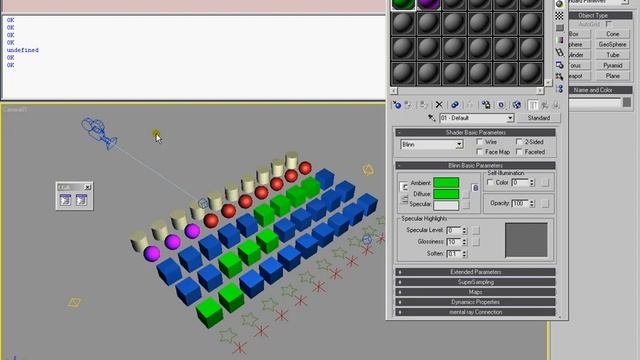The height and width of the screenshot is (360, 640).
Task: Expand the Maps rollout
Action: (475, 292)
